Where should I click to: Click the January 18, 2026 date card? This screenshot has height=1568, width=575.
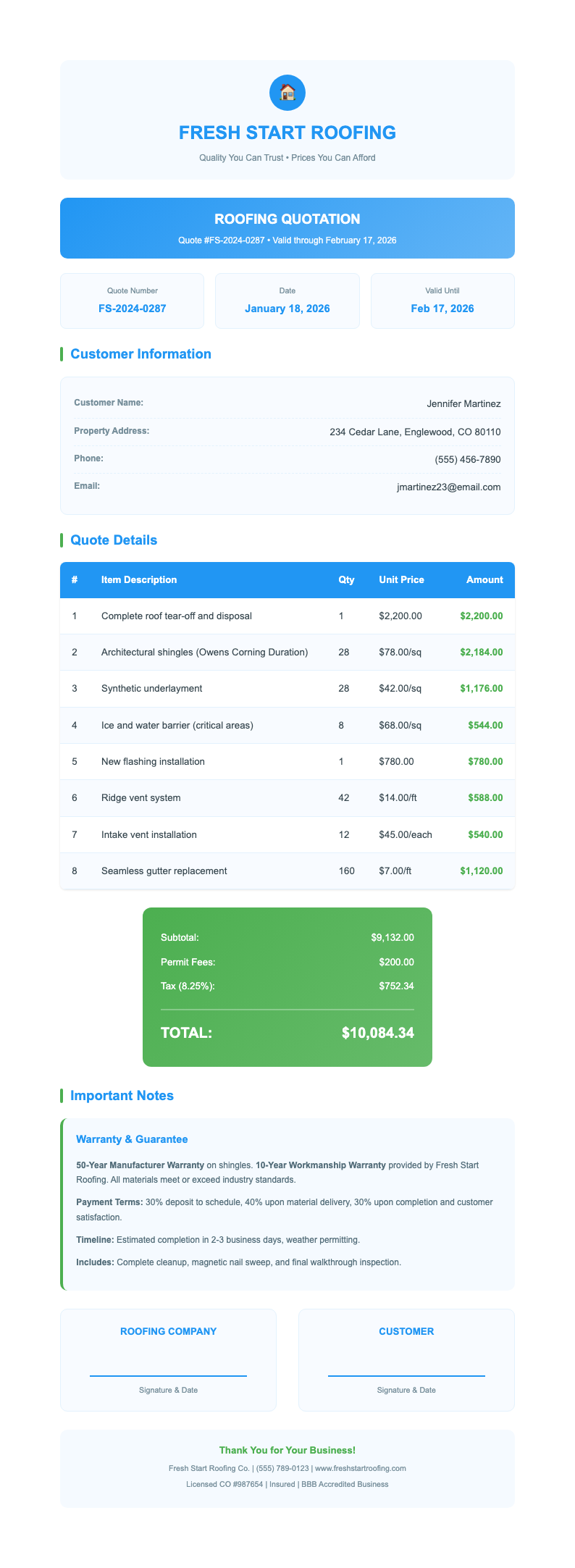click(287, 301)
